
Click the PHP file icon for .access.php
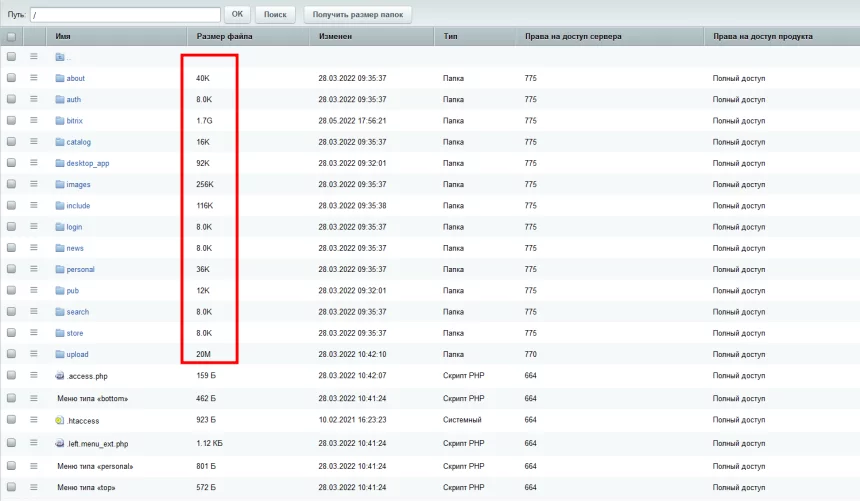pyautogui.click(x=60, y=377)
